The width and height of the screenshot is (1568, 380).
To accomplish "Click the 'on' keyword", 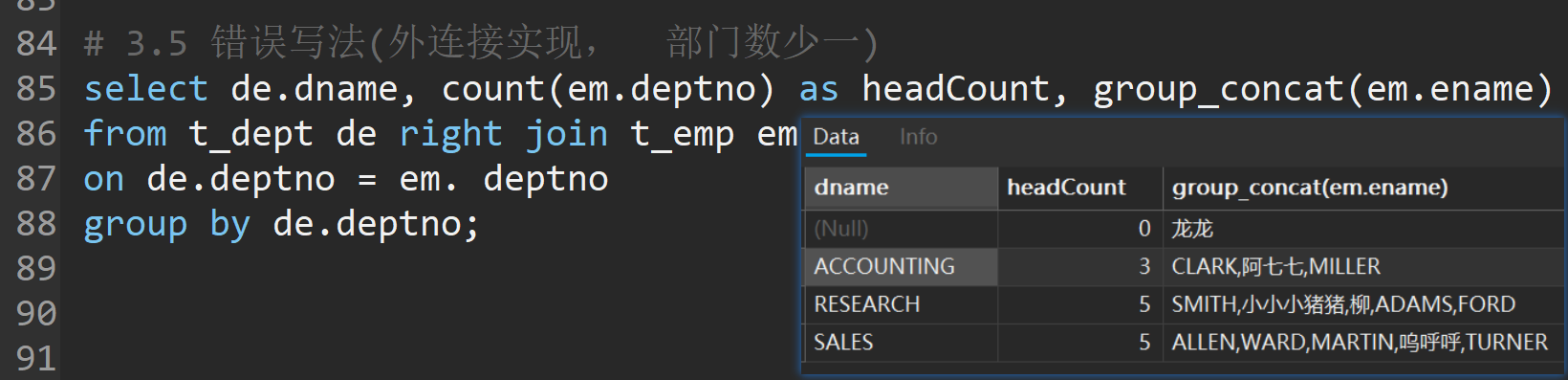I will tap(104, 179).
